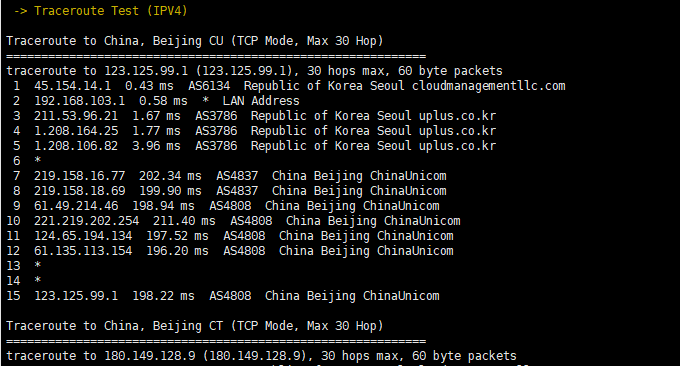Image resolution: width=680 pixels, height=366 pixels.
Task: Click the latency 202.34 ms
Action: 170,176
